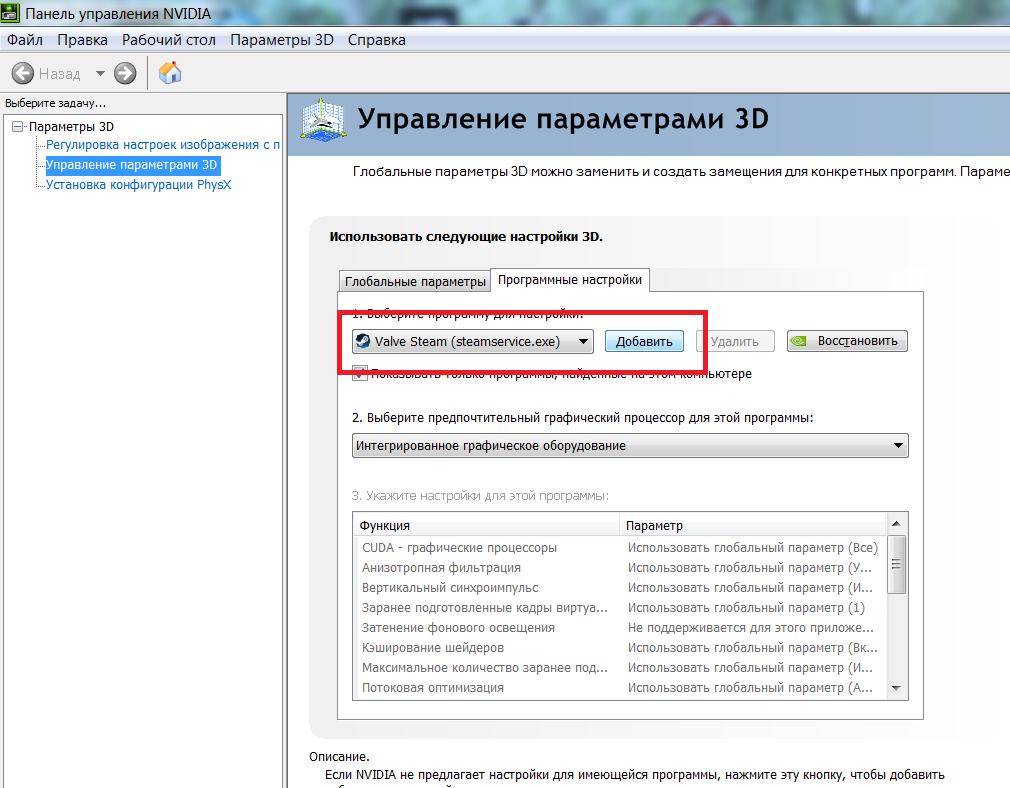Select Заранее подготовленные кадры row
Image resolution: width=1010 pixels, height=788 pixels.
click(x=621, y=608)
